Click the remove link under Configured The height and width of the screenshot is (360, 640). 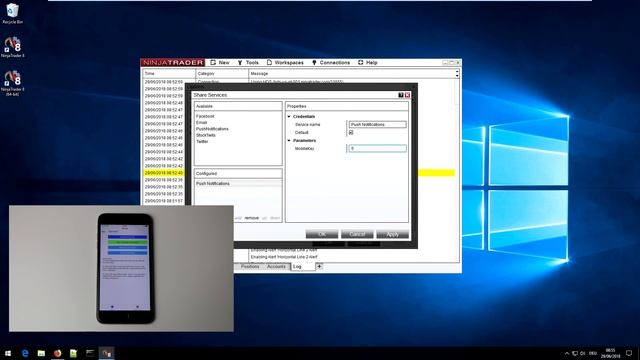251,218
